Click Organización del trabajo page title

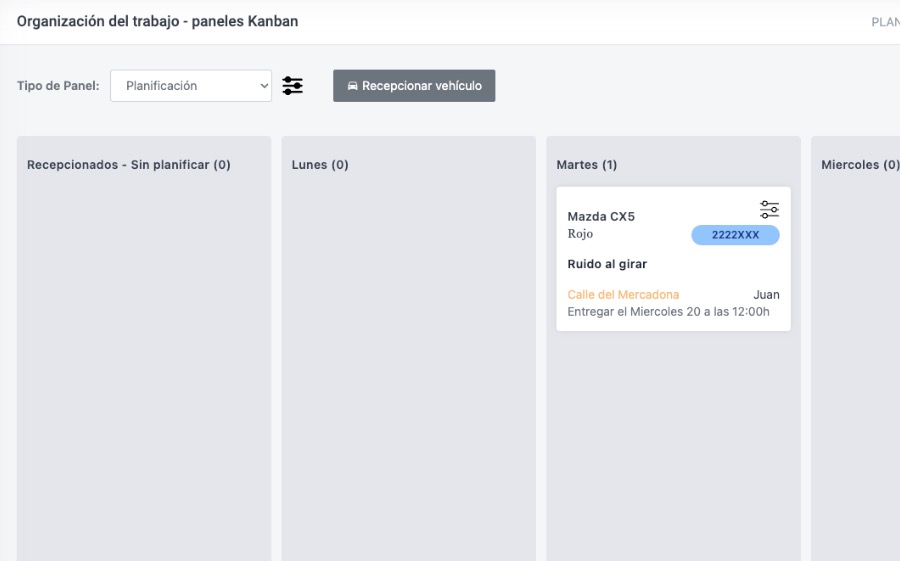(157, 21)
